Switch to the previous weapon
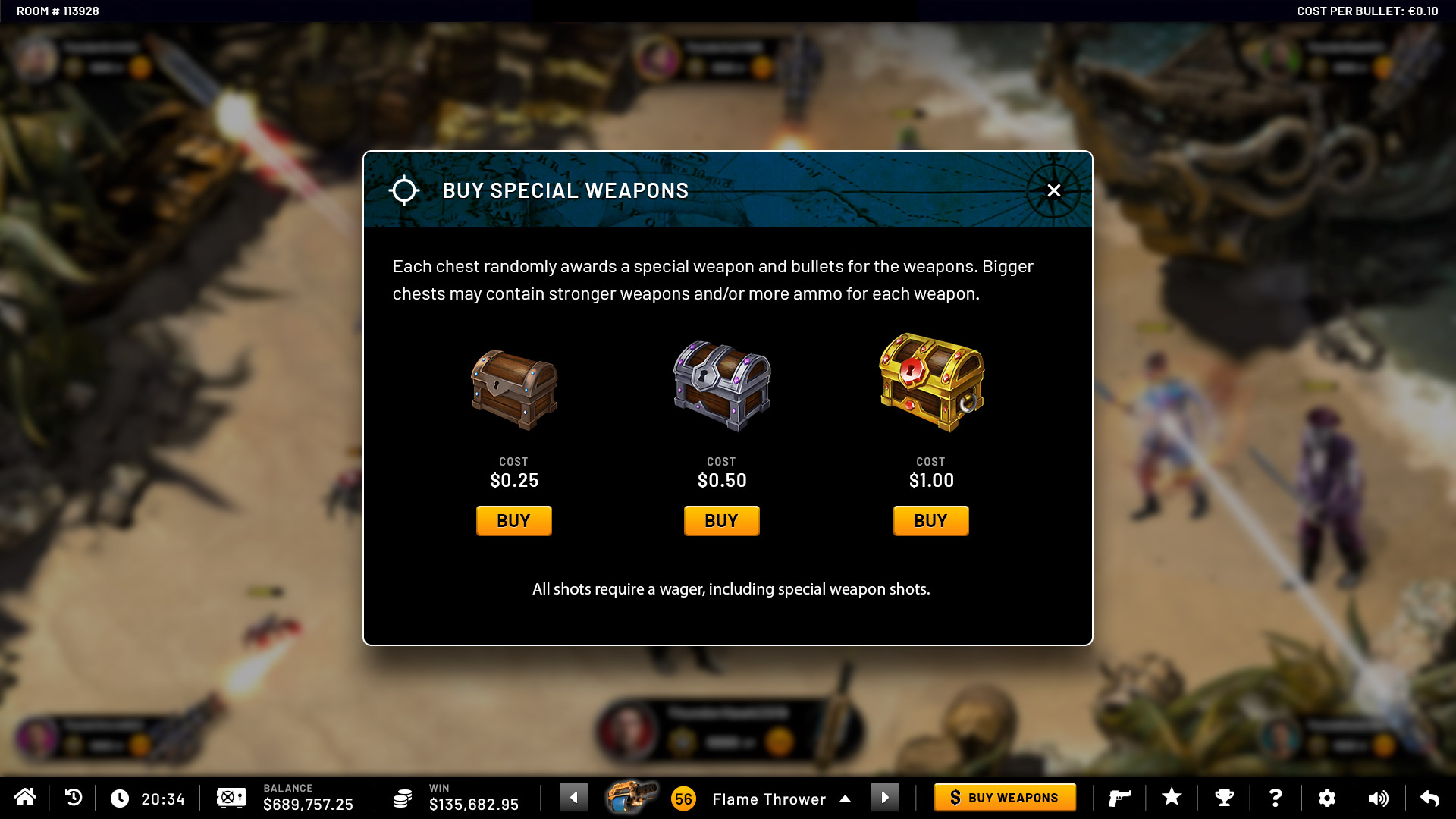This screenshot has width=1456, height=819. click(x=573, y=798)
